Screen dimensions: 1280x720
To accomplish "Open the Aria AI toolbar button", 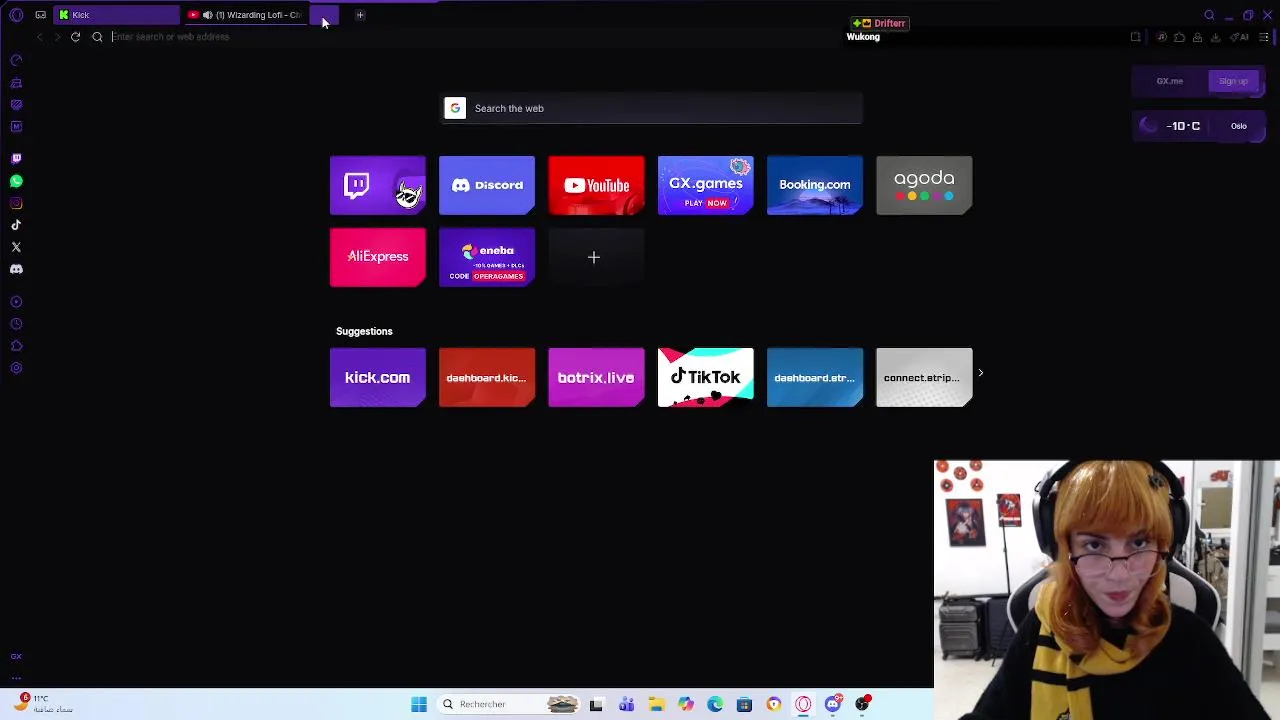I will 1239,37.
